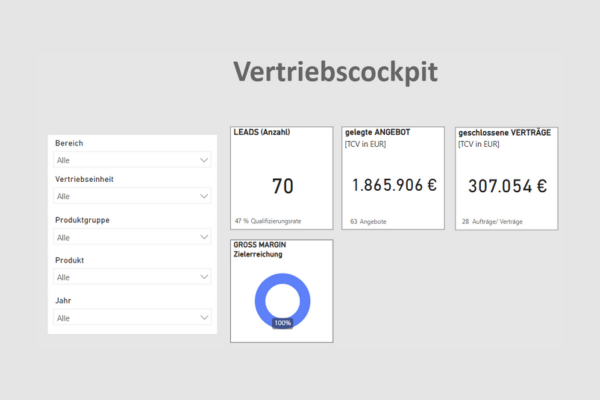The width and height of the screenshot is (600, 400).
Task: Click the Produkt filter label
Action: point(69,260)
